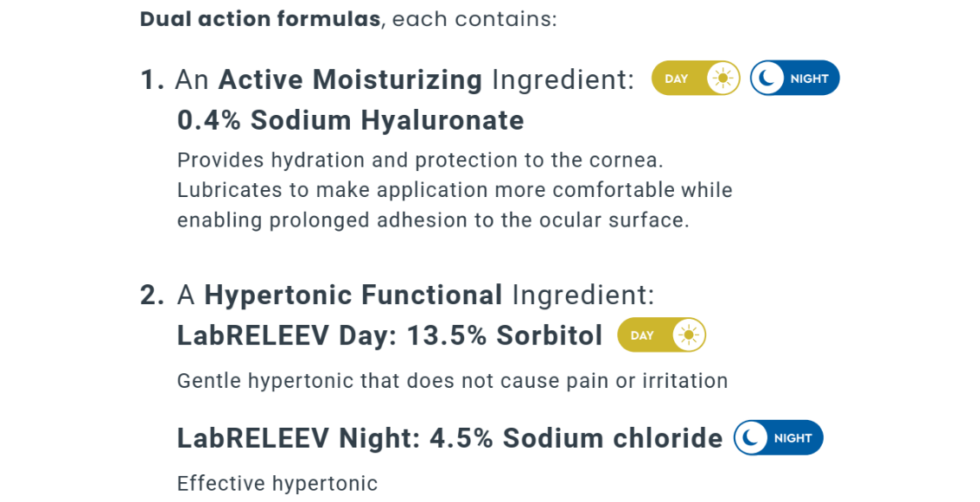
Task: Click the moon icon next to Sodium chloride
Action: 751,437
